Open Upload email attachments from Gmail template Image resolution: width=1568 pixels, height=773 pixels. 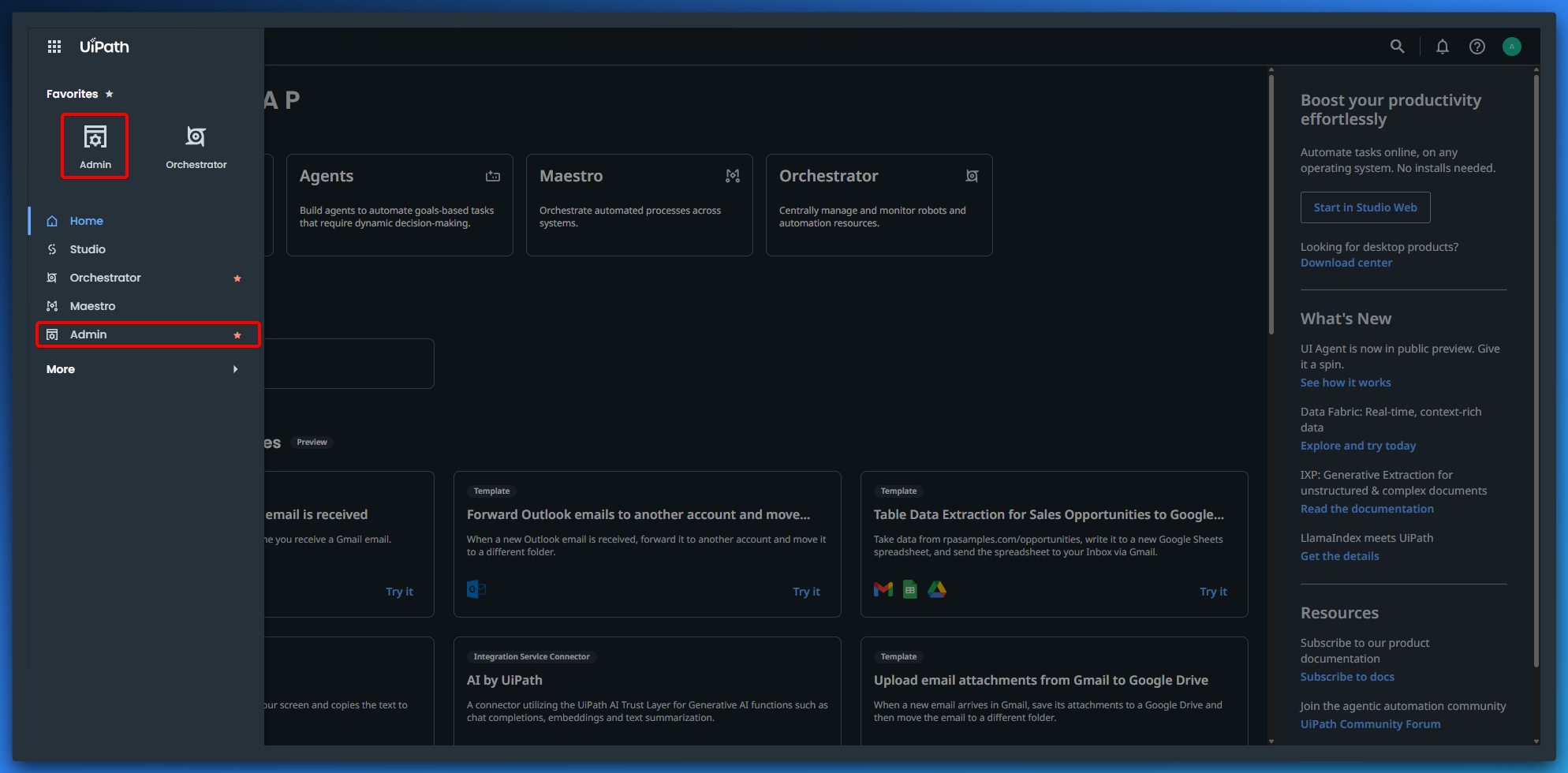1055,691
